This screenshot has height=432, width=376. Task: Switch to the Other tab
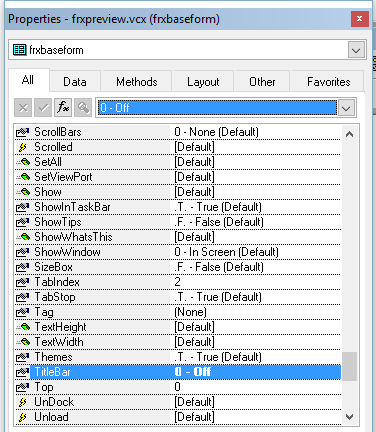pos(262,82)
